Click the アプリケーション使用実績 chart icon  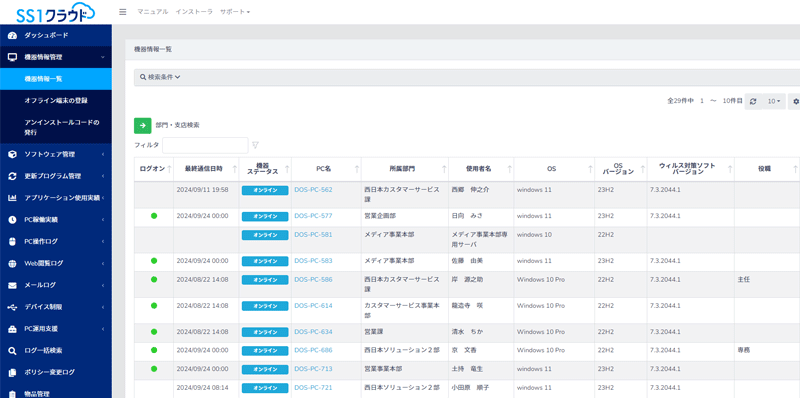(x=13, y=198)
